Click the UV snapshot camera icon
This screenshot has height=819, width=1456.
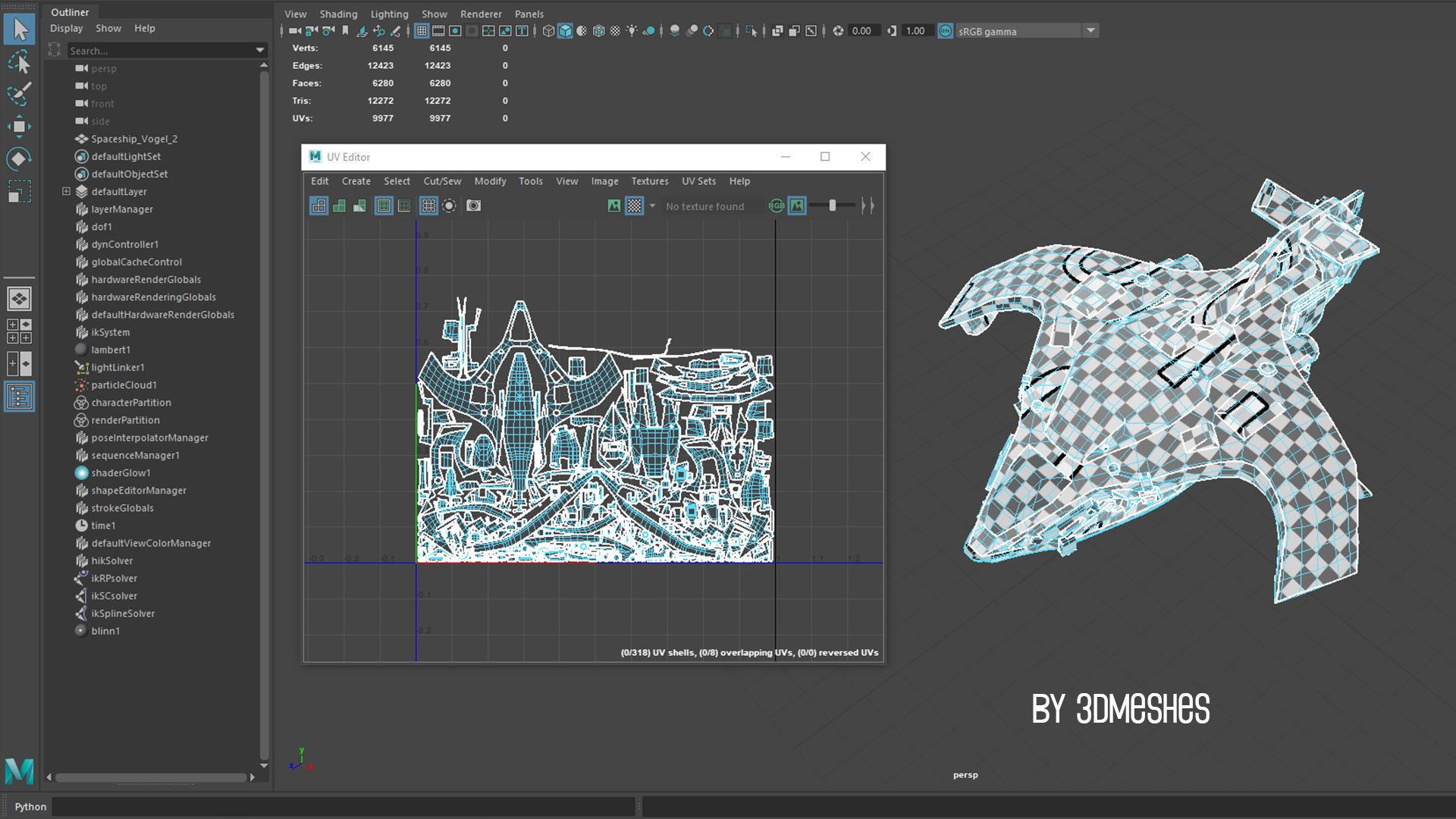(473, 206)
